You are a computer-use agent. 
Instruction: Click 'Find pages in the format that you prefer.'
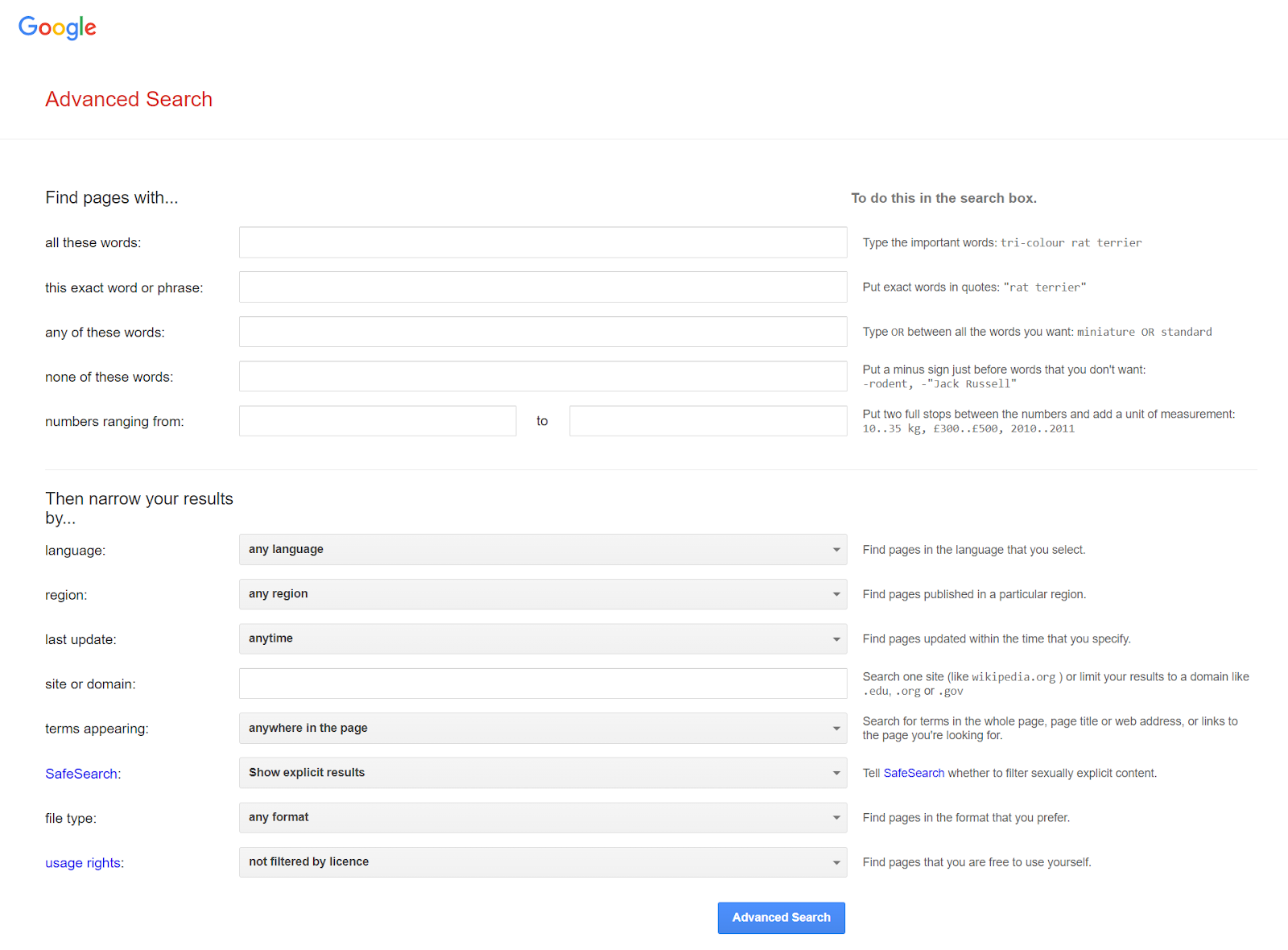(x=966, y=817)
